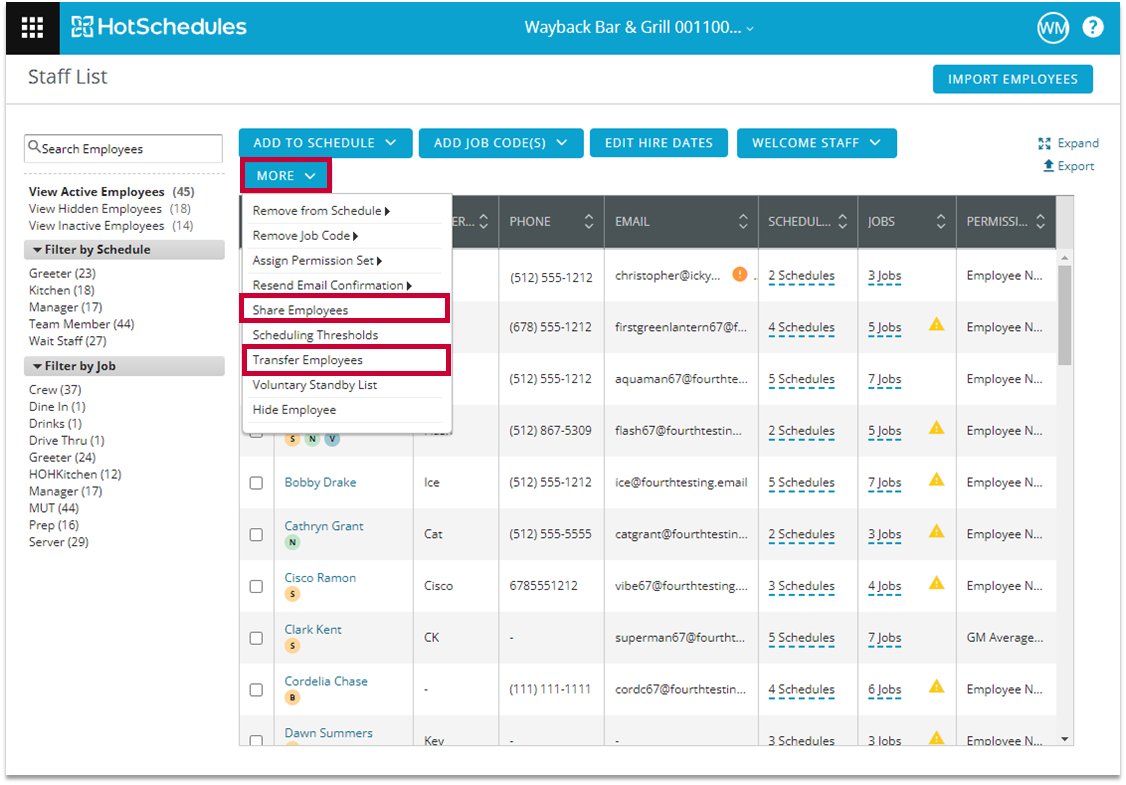The width and height of the screenshot is (1126, 785).
Task: Click warning triangle in Cisco Ramon row
Action: (x=936, y=584)
